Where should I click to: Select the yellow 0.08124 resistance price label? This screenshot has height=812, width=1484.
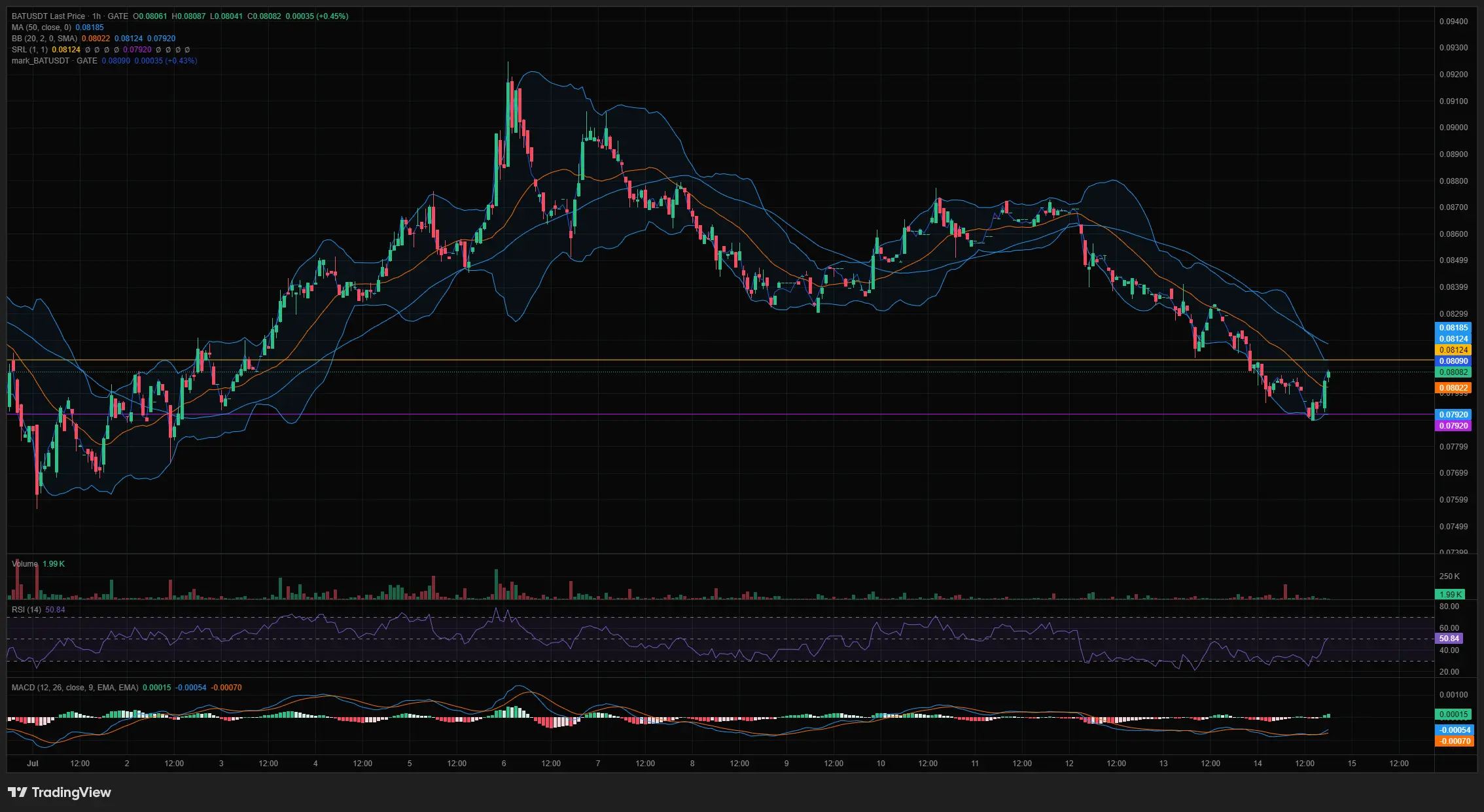coord(1453,350)
